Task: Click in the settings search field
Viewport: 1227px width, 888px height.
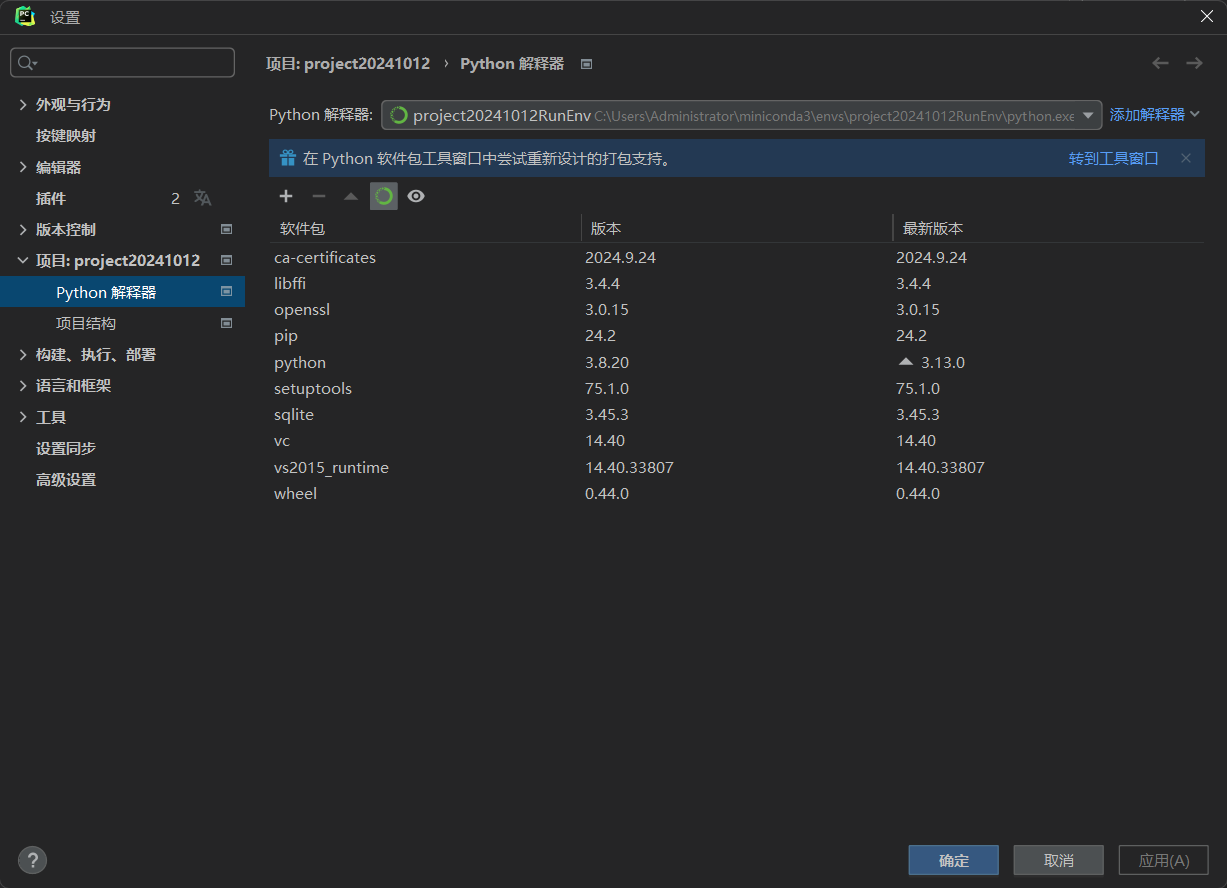Action: click(122, 63)
